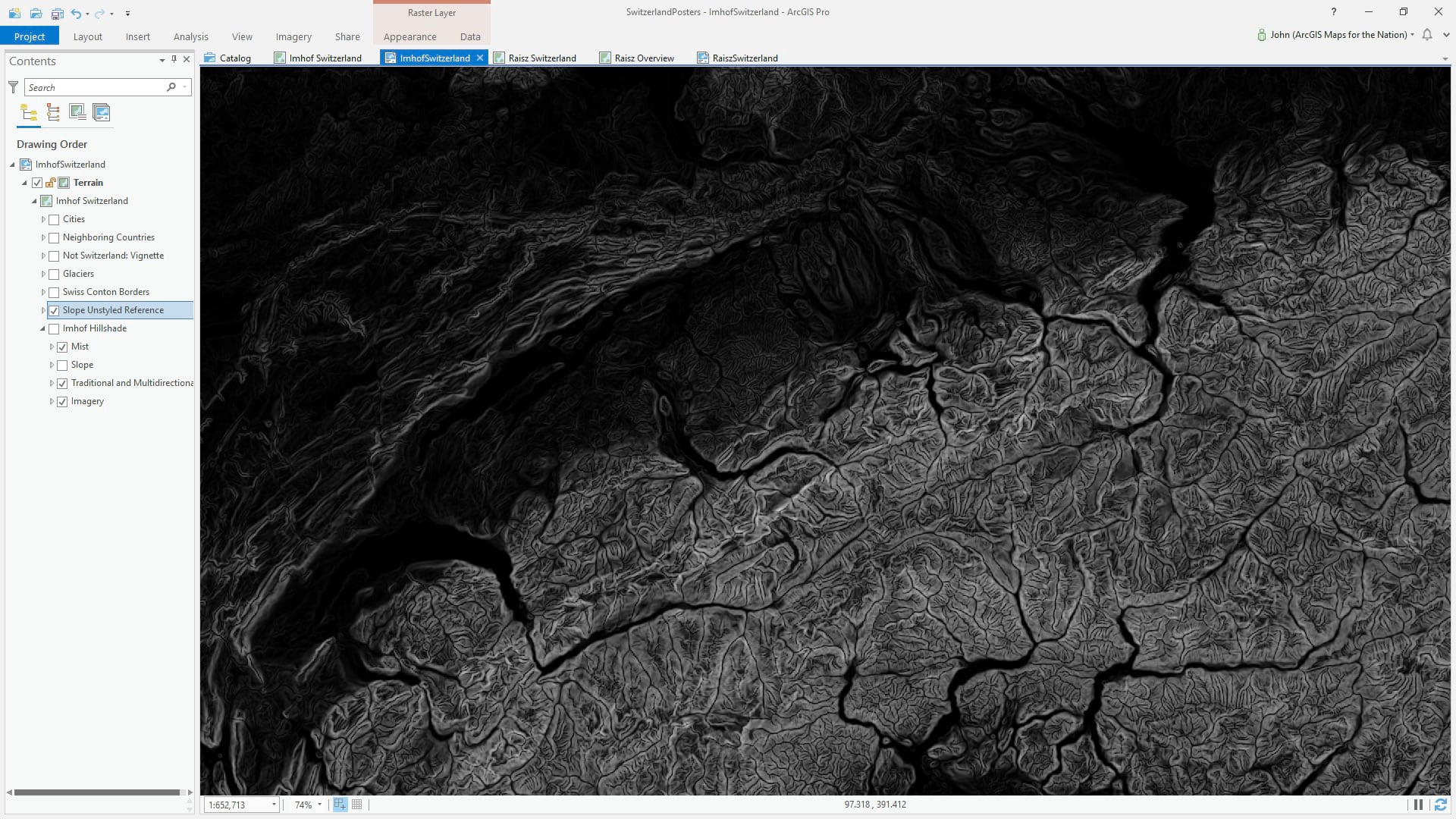Switch to the Raisz Overview tab

(x=643, y=58)
